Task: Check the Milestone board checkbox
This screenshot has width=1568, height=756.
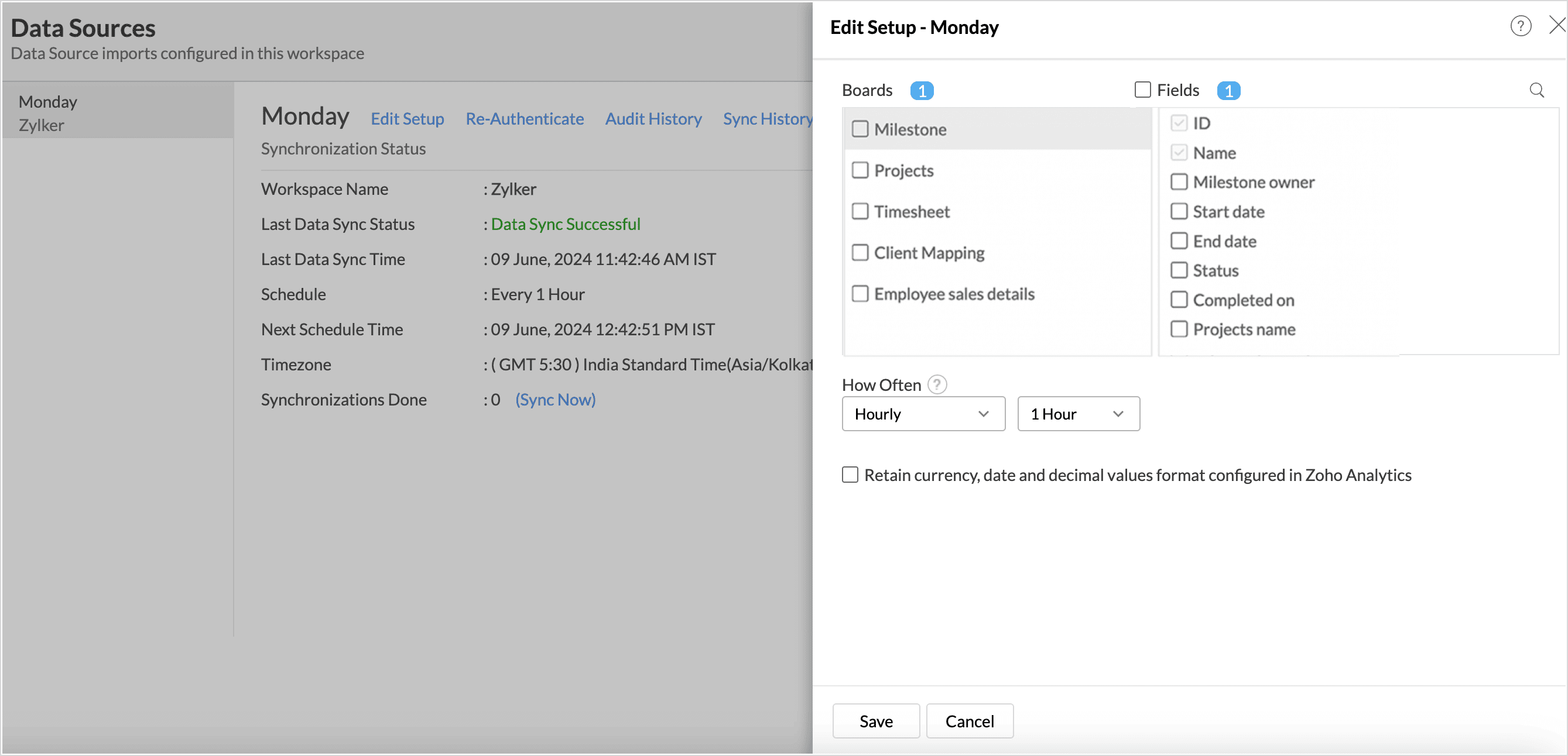Action: 860,129
